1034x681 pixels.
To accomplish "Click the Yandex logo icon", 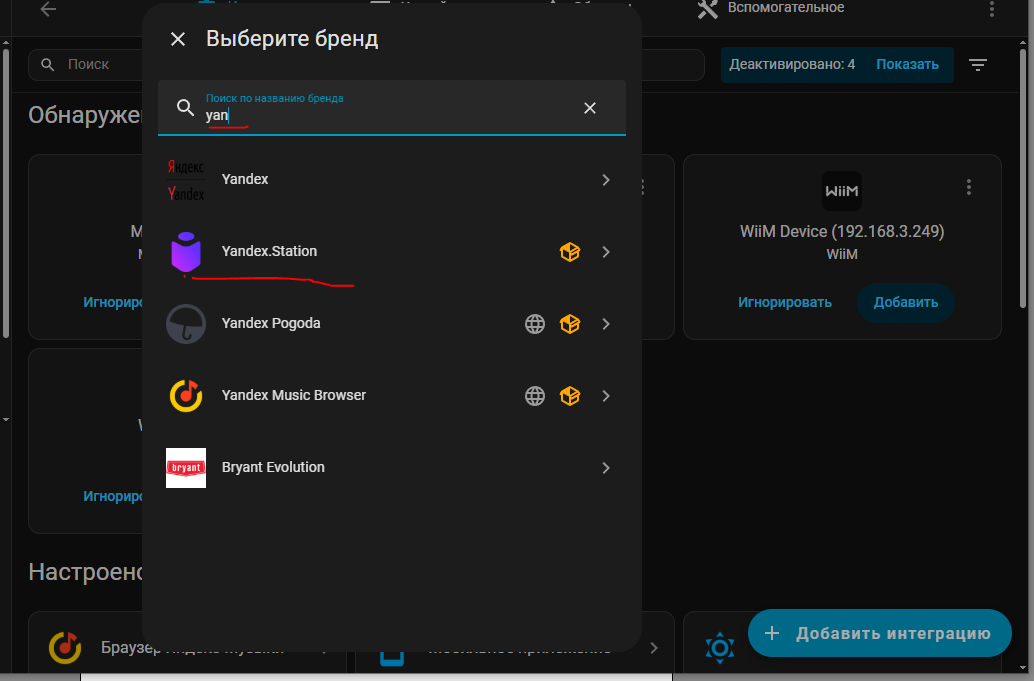I will click(x=186, y=179).
